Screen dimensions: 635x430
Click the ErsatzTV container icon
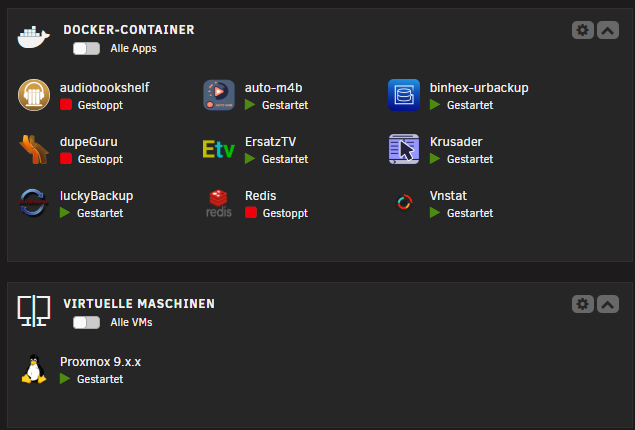click(x=219, y=149)
